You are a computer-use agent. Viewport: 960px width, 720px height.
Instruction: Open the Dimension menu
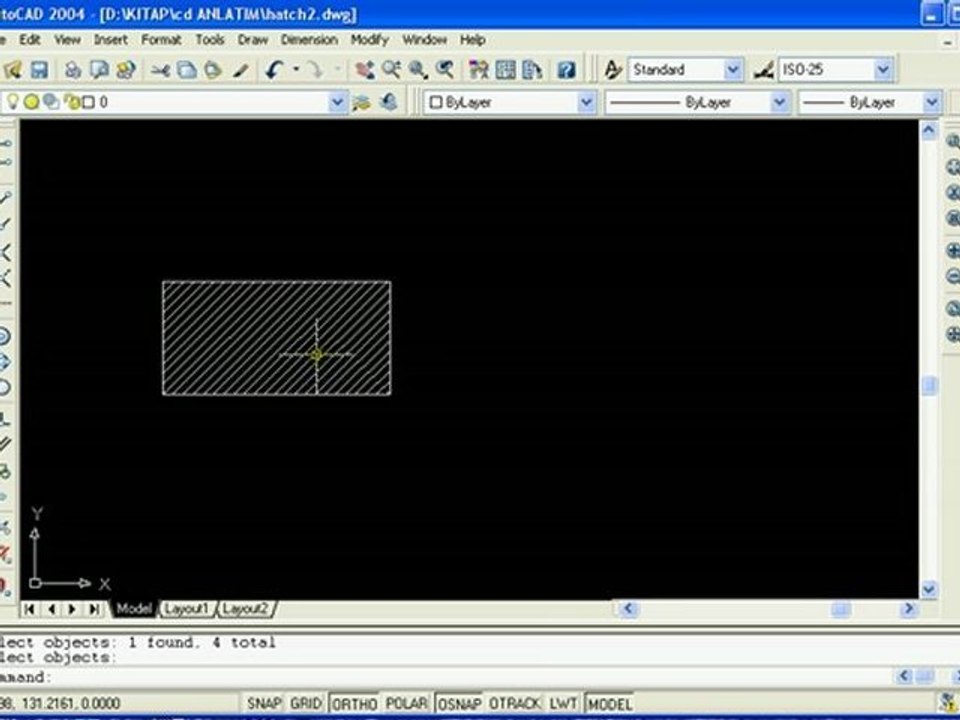[x=309, y=40]
